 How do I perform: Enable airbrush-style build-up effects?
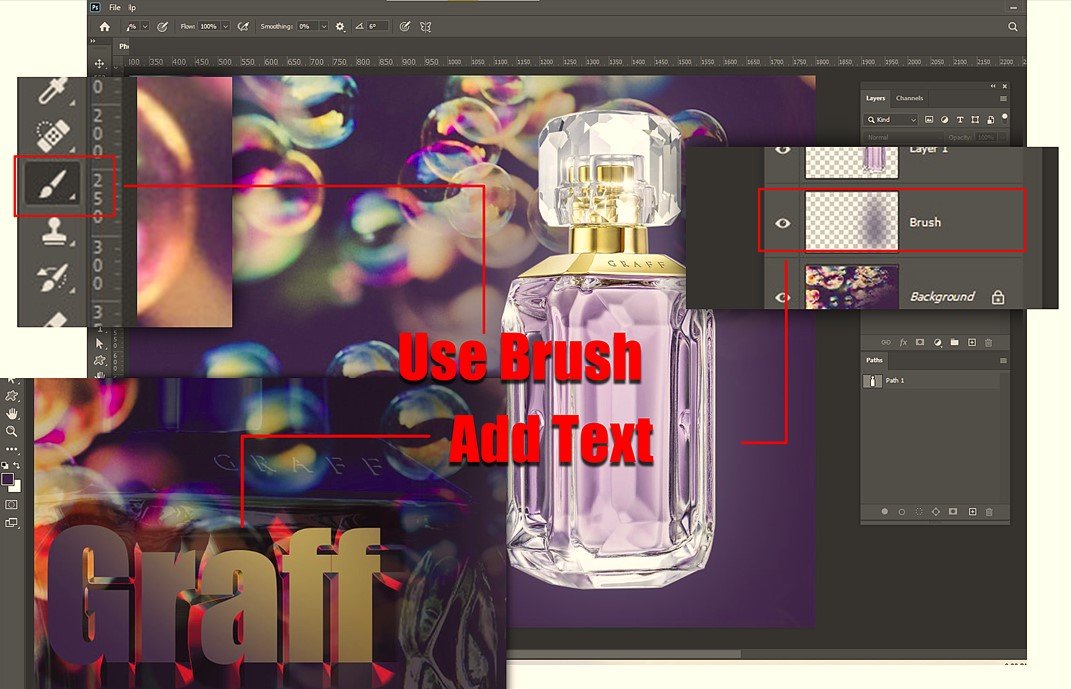tap(243, 27)
